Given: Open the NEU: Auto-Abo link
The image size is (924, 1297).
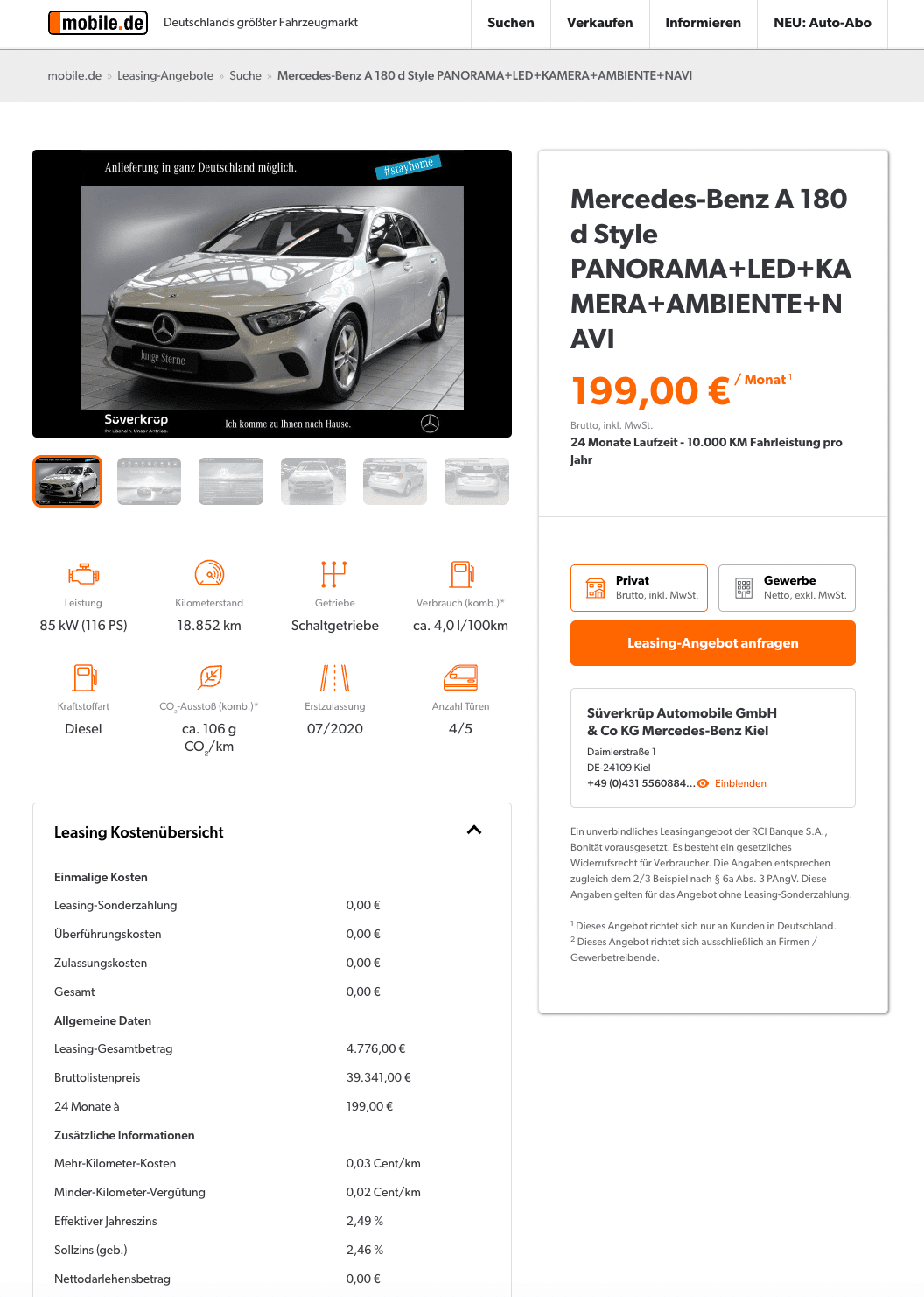Looking at the screenshot, I should [x=822, y=23].
